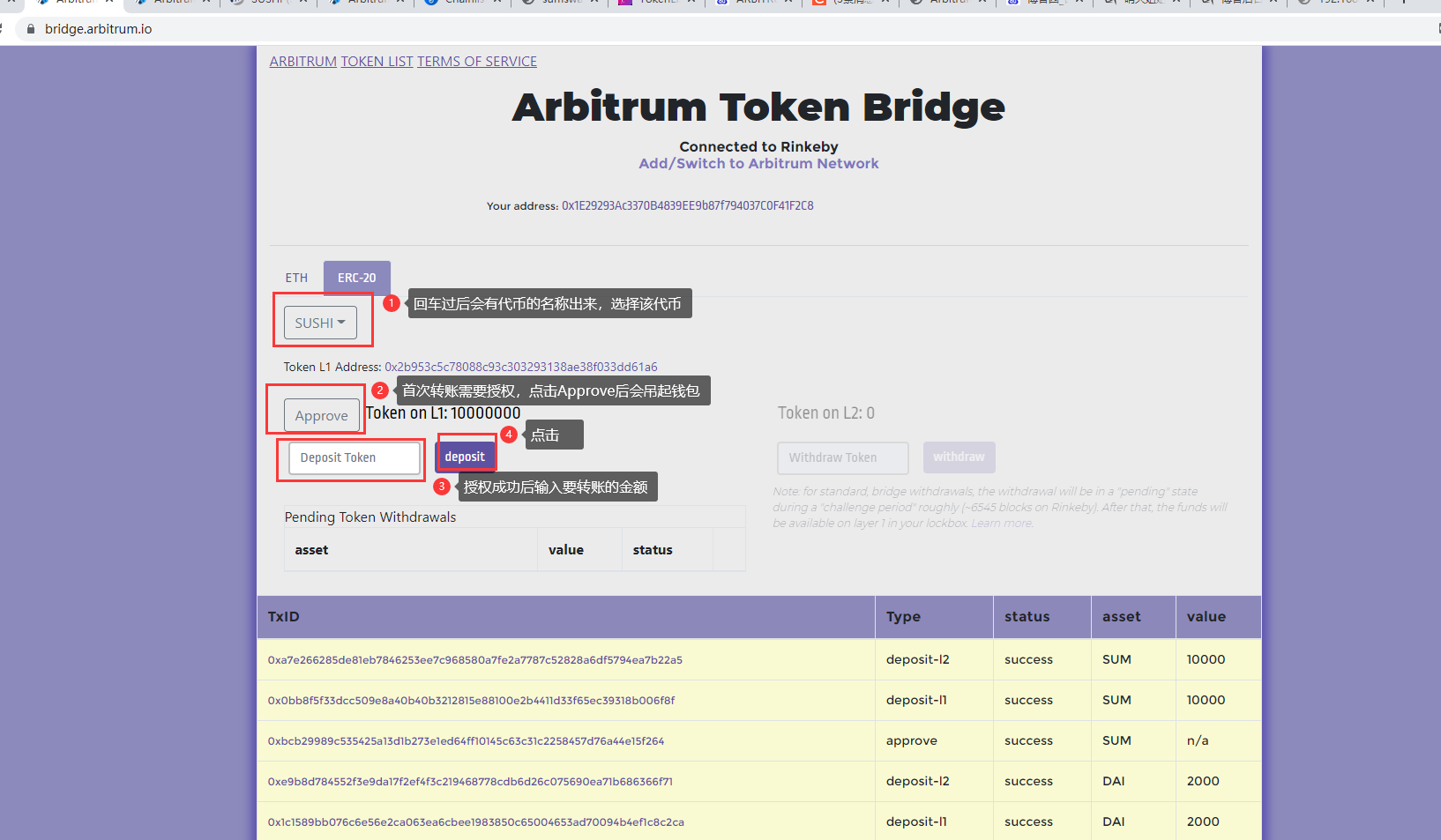
Task: Click the asset header in Pending Withdrawals
Action: coord(311,550)
